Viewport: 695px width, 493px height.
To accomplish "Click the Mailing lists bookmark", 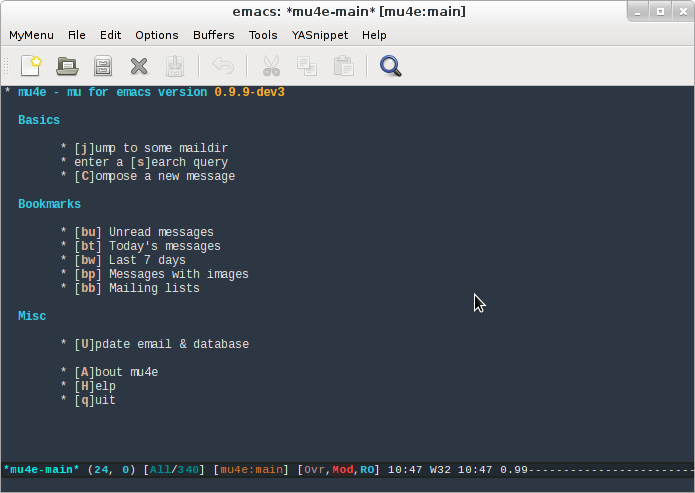I will pos(153,288).
